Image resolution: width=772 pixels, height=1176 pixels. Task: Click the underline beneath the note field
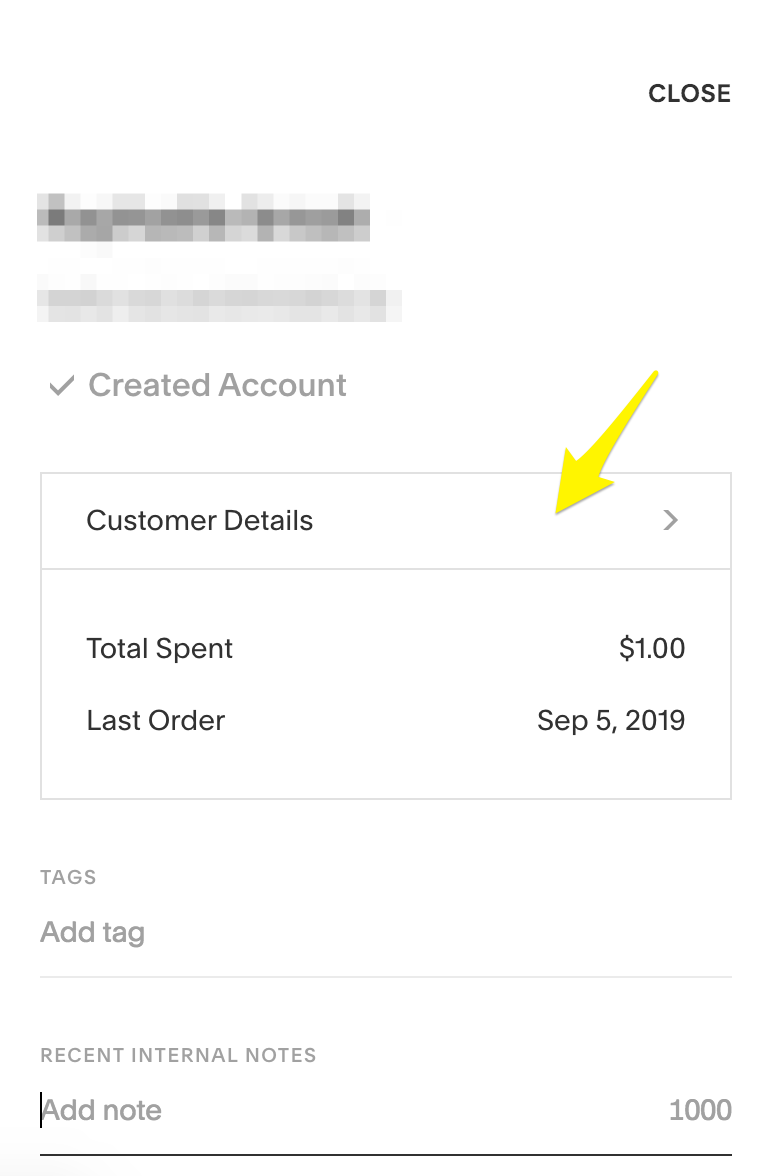click(x=385, y=1155)
